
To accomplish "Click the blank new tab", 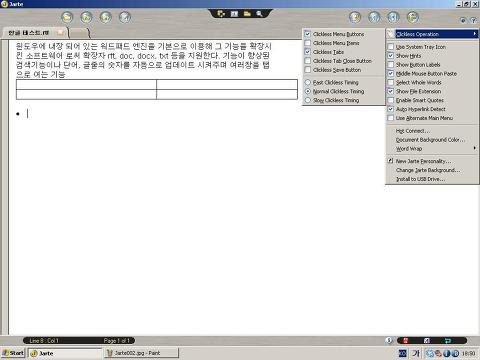I will click(x=79, y=33).
